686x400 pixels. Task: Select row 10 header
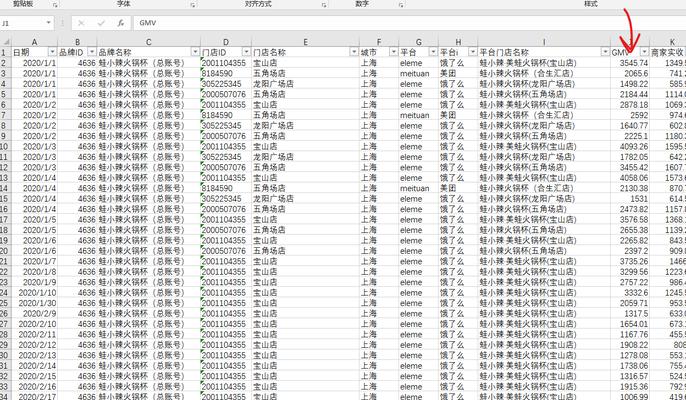point(5,146)
